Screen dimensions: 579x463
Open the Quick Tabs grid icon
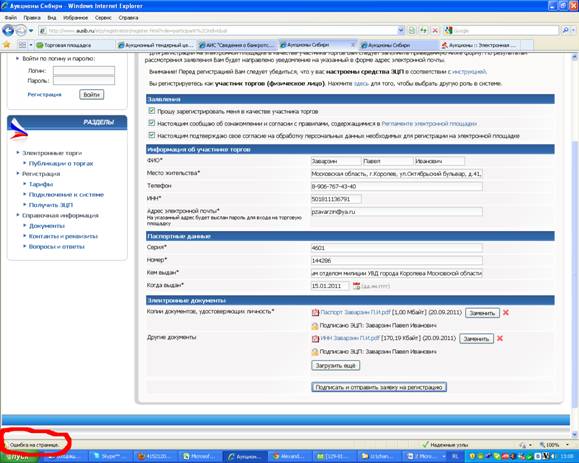[x=22, y=45]
